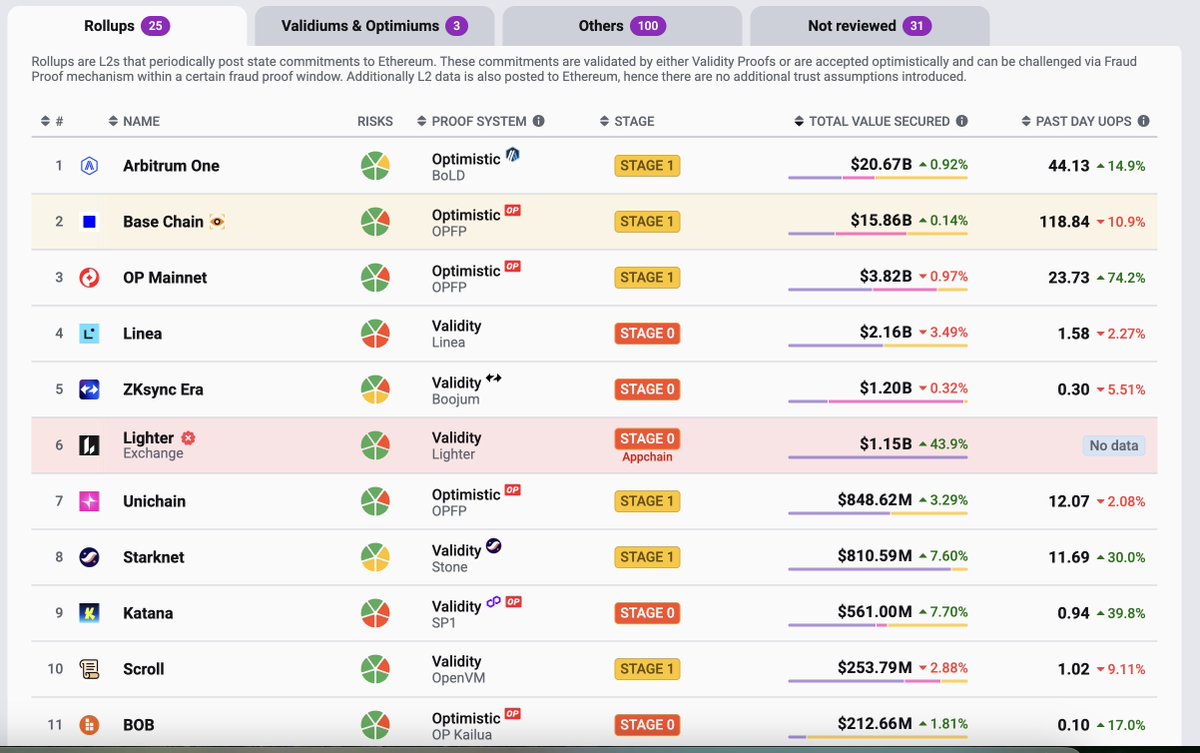1200x753 pixels.
Task: Open ZKsync Era project page
Action: click(163, 390)
